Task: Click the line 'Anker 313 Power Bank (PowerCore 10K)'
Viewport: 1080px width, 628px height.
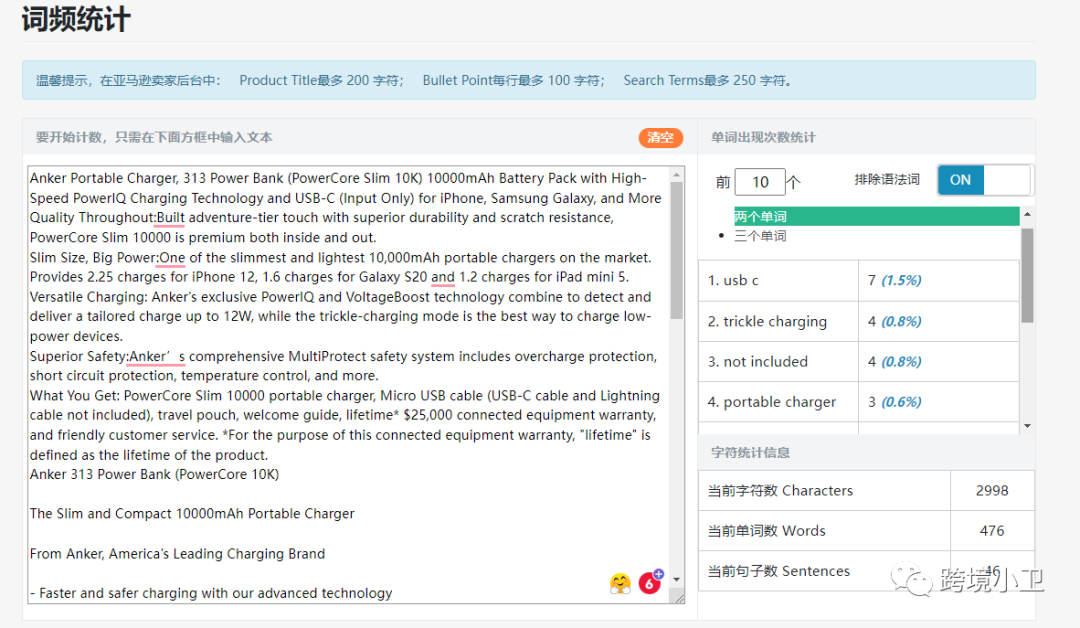Action: tap(154, 474)
